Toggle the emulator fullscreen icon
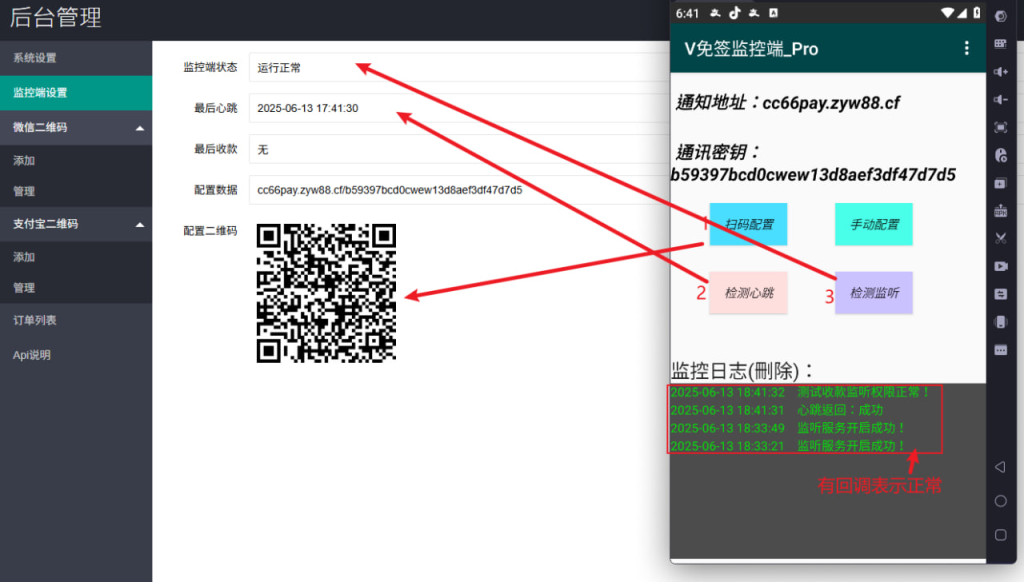 pyautogui.click(x=1000, y=128)
